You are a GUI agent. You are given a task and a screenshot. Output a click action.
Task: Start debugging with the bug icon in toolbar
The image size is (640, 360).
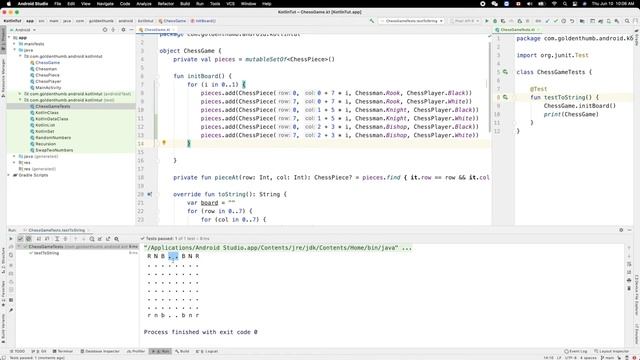coord(495,21)
